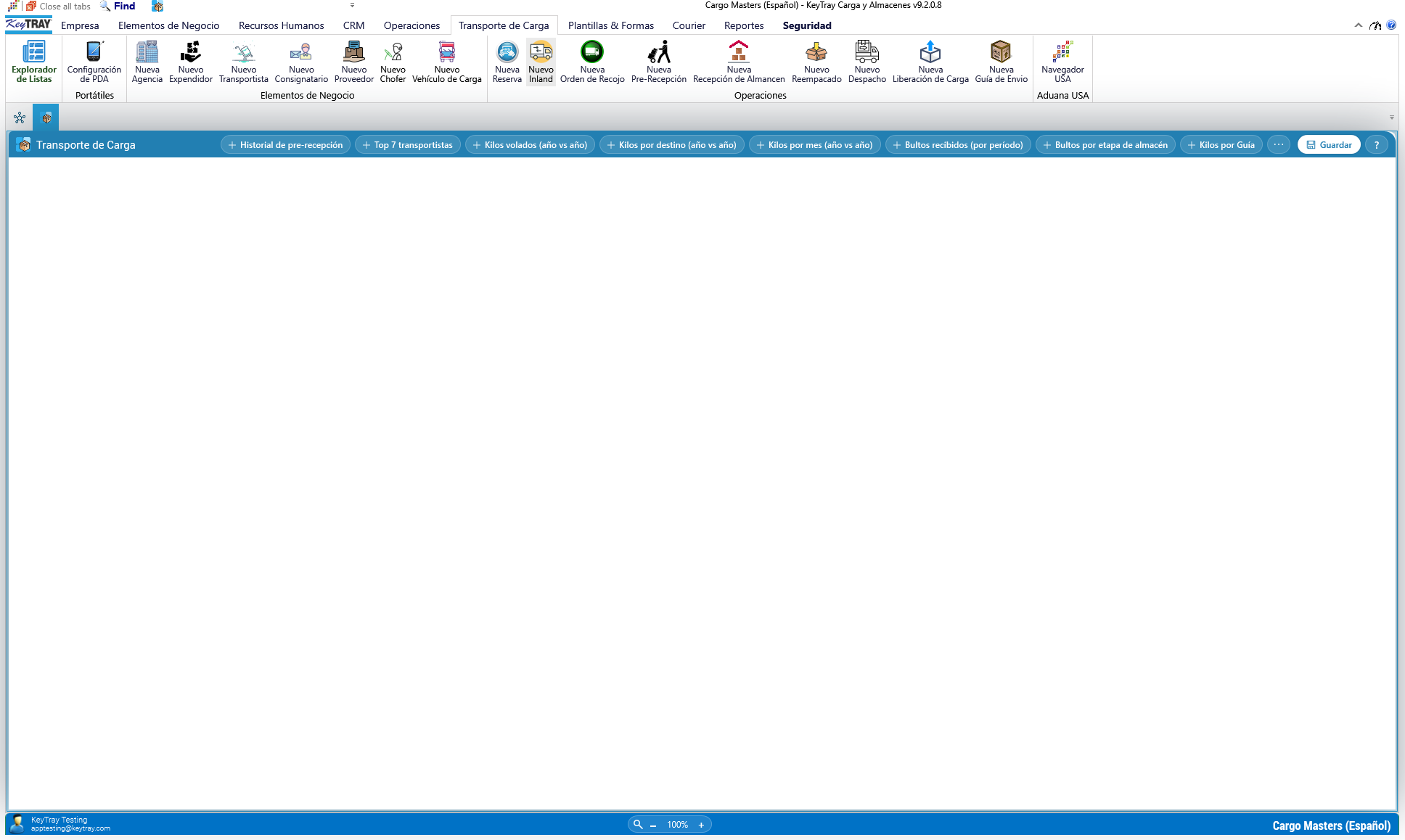Switch to Elementos de Negocio tab
This screenshot has width=1405, height=840.
point(169,25)
